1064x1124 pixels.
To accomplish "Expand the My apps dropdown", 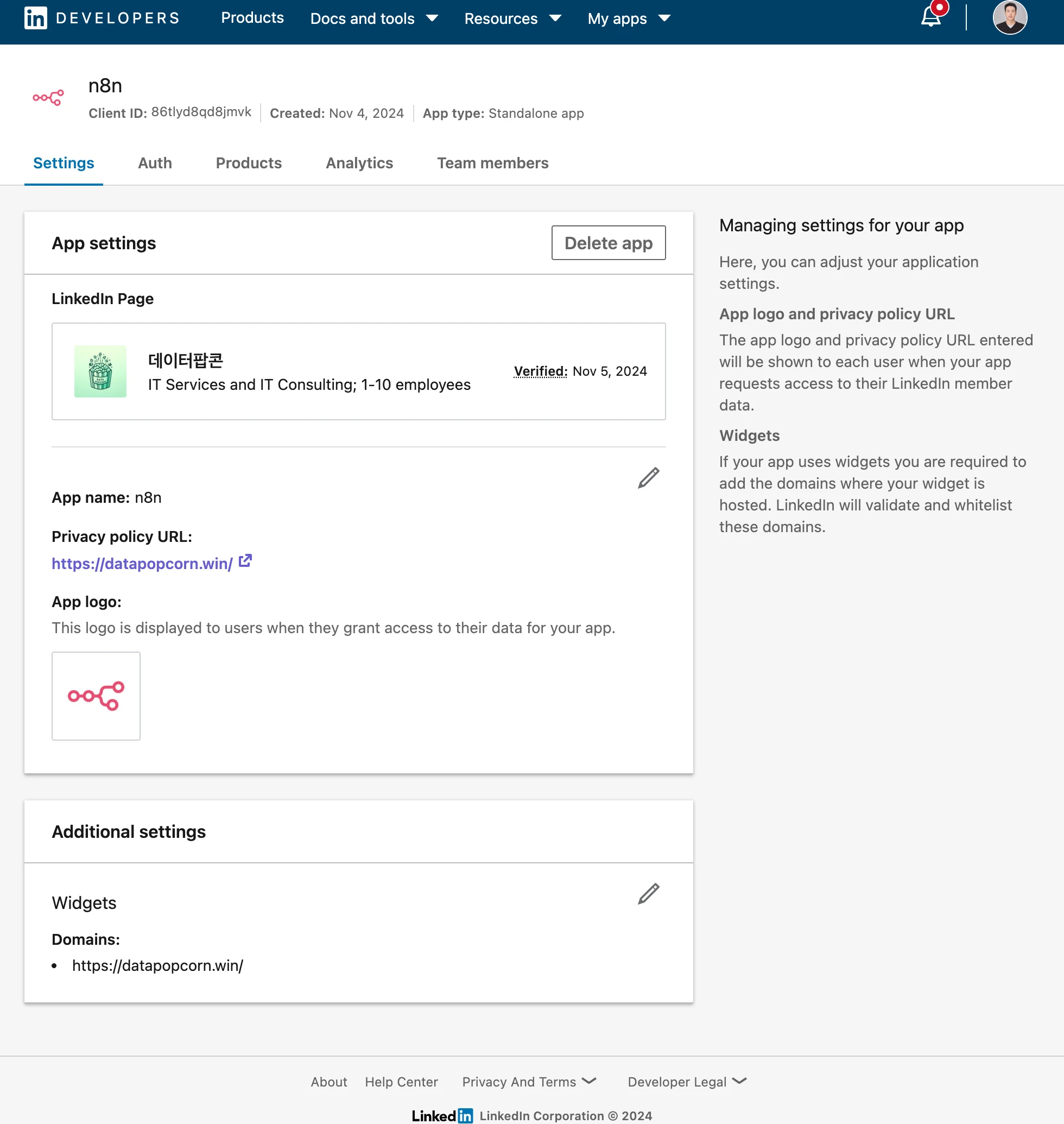I will pos(629,18).
